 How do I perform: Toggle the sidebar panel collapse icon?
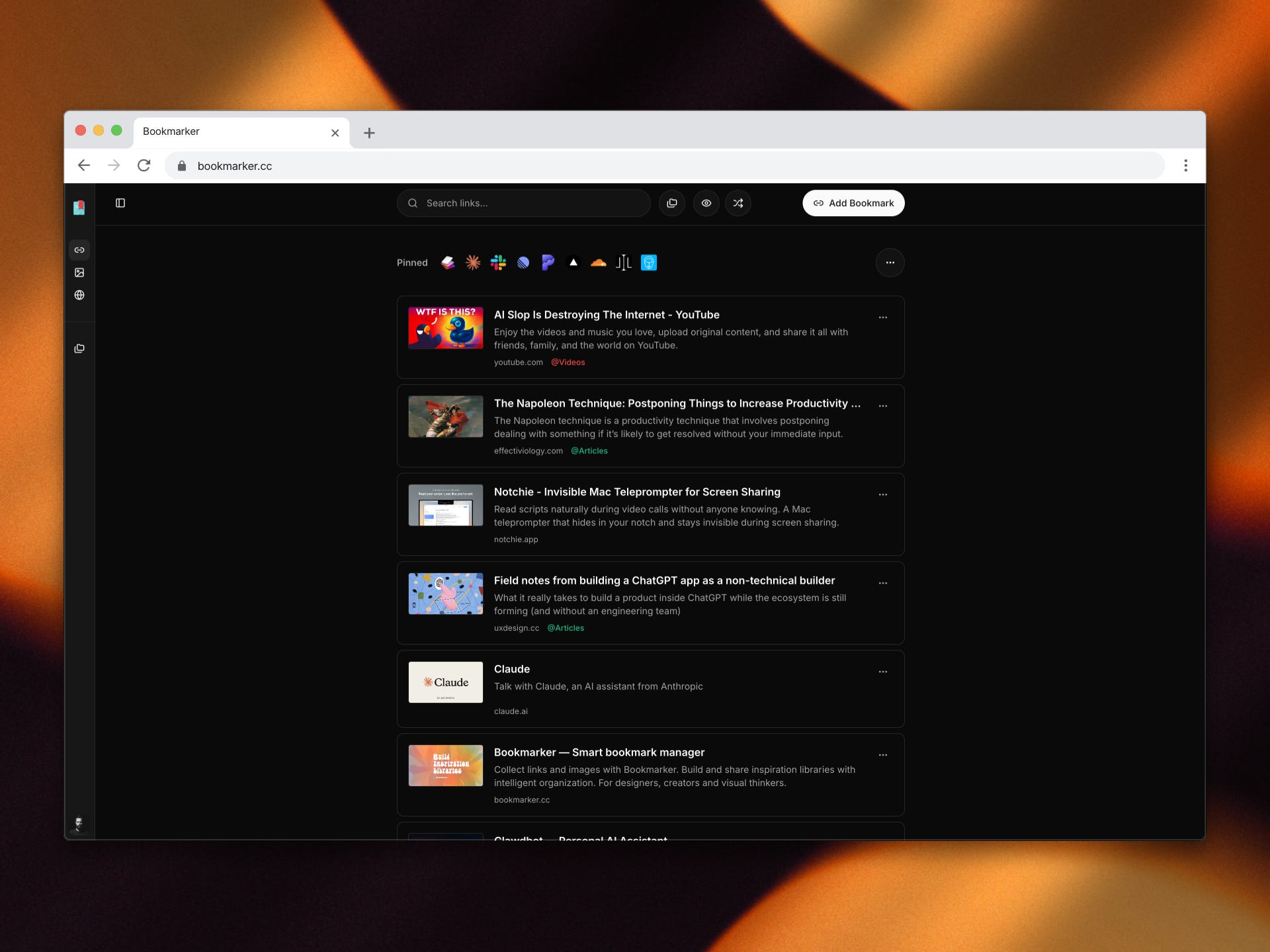(120, 203)
